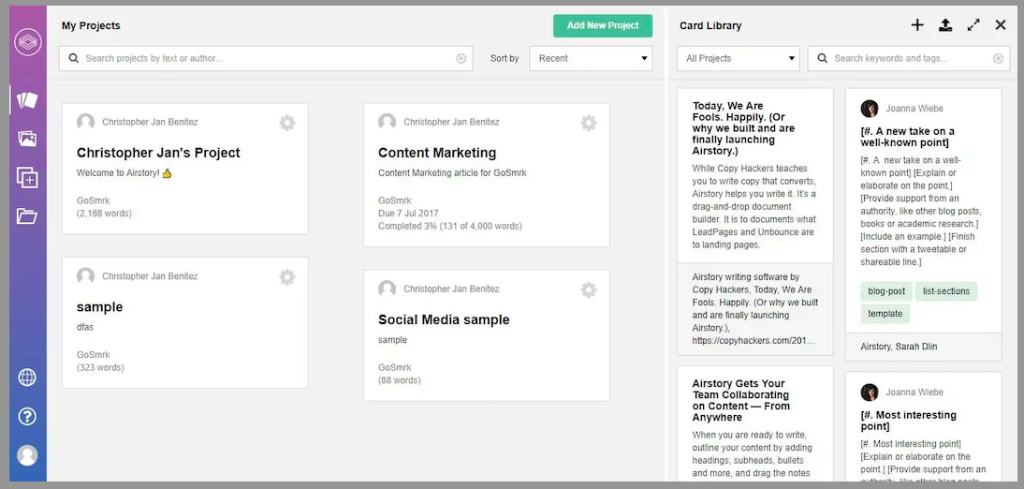Image resolution: width=1024 pixels, height=489 pixels.
Task: Select the 'Most interesting point' card title
Action: (908, 420)
